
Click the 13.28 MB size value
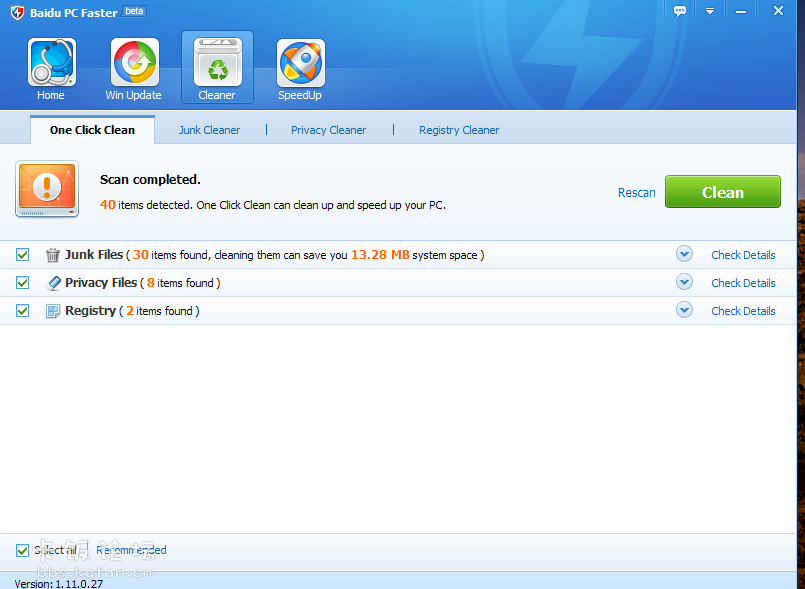coord(380,255)
